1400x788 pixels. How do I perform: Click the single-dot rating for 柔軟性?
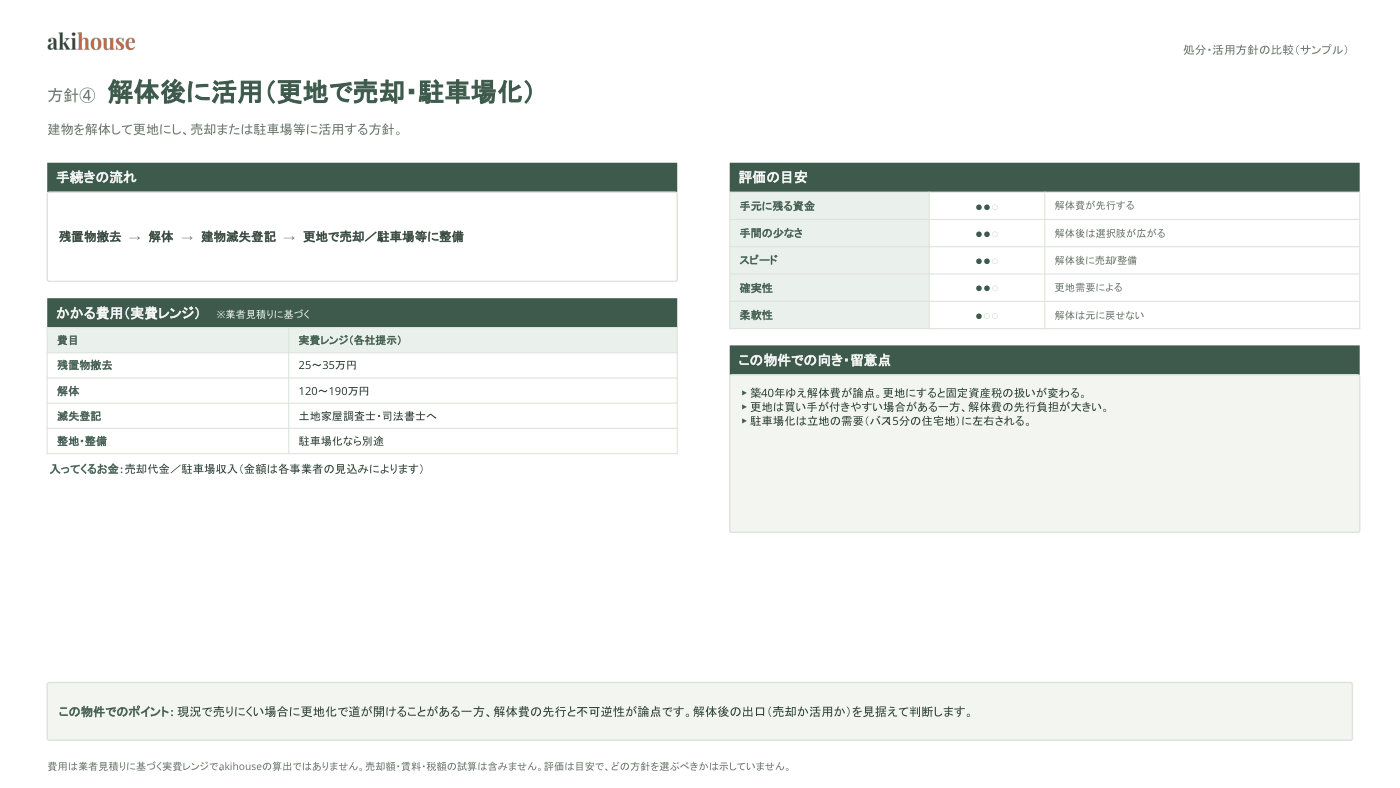point(987,315)
